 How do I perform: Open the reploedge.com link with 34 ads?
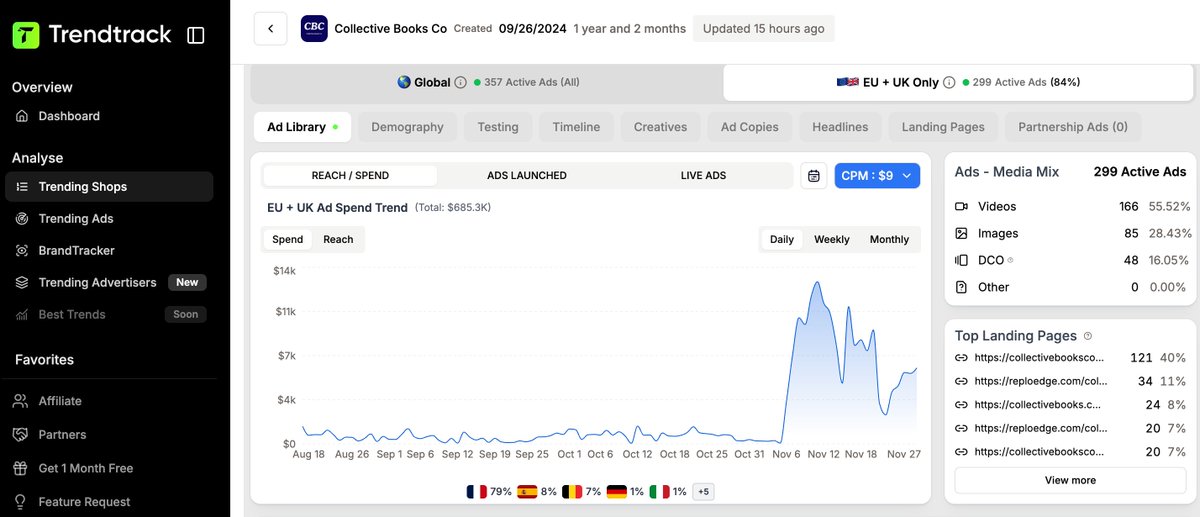[x=1040, y=382]
